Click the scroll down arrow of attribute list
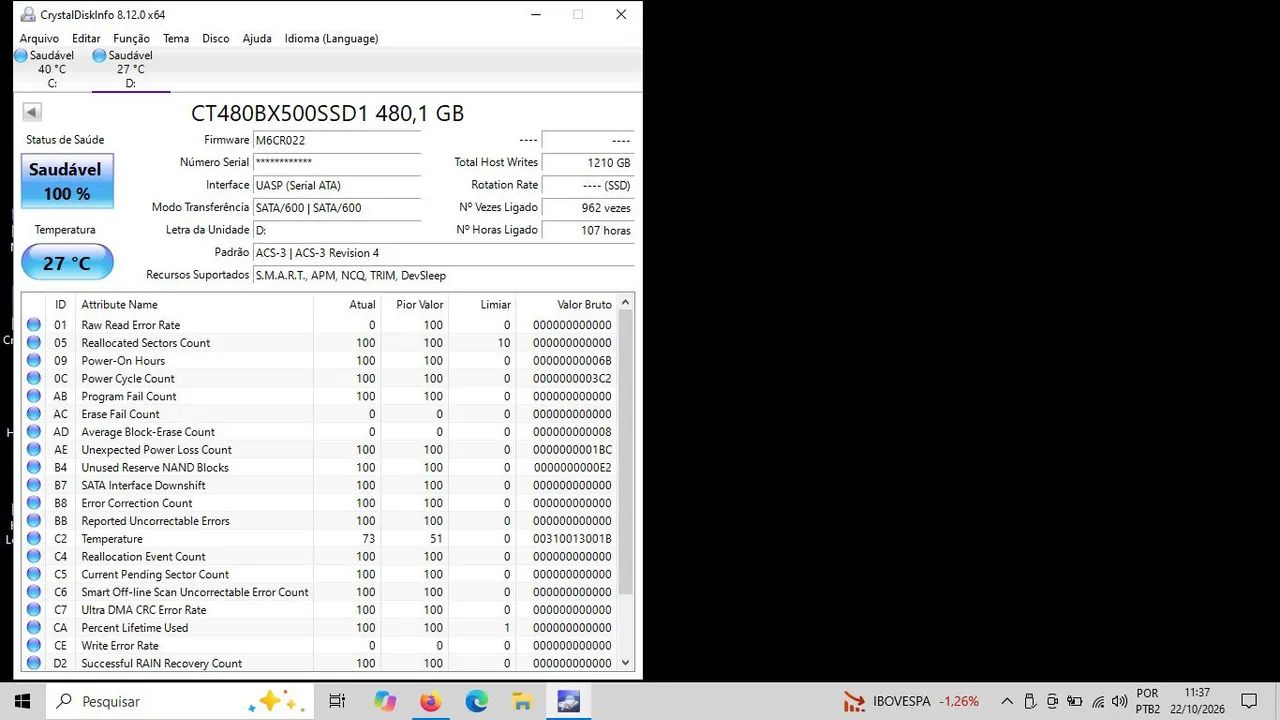 click(x=626, y=662)
